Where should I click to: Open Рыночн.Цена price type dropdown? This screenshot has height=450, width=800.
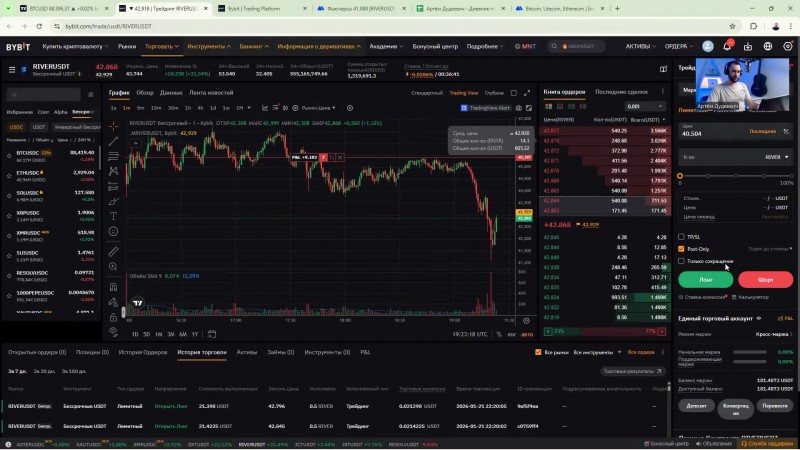[318, 108]
